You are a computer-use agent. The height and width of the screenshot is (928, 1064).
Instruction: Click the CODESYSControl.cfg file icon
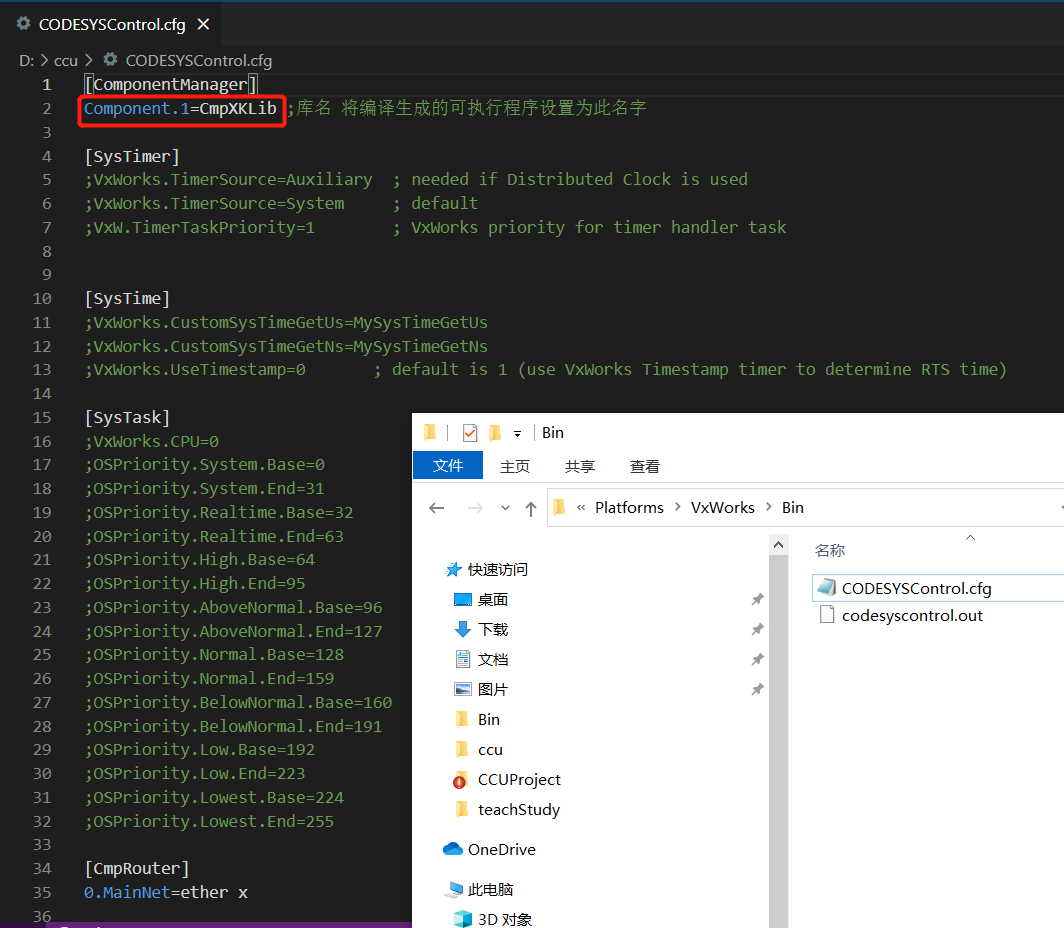coord(826,587)
